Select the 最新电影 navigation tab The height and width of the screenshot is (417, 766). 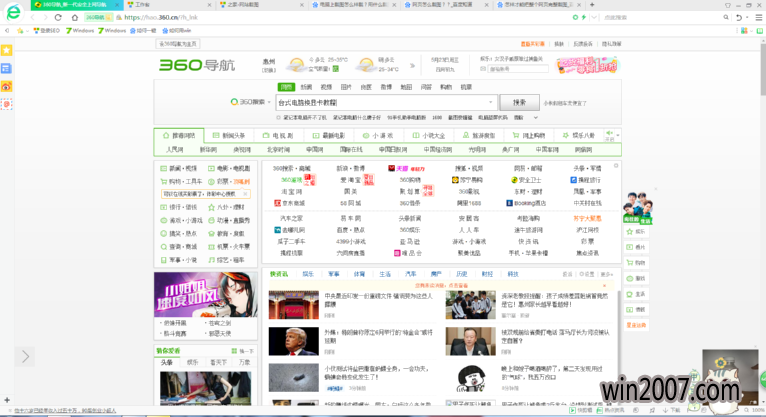(x=329, y=135)
